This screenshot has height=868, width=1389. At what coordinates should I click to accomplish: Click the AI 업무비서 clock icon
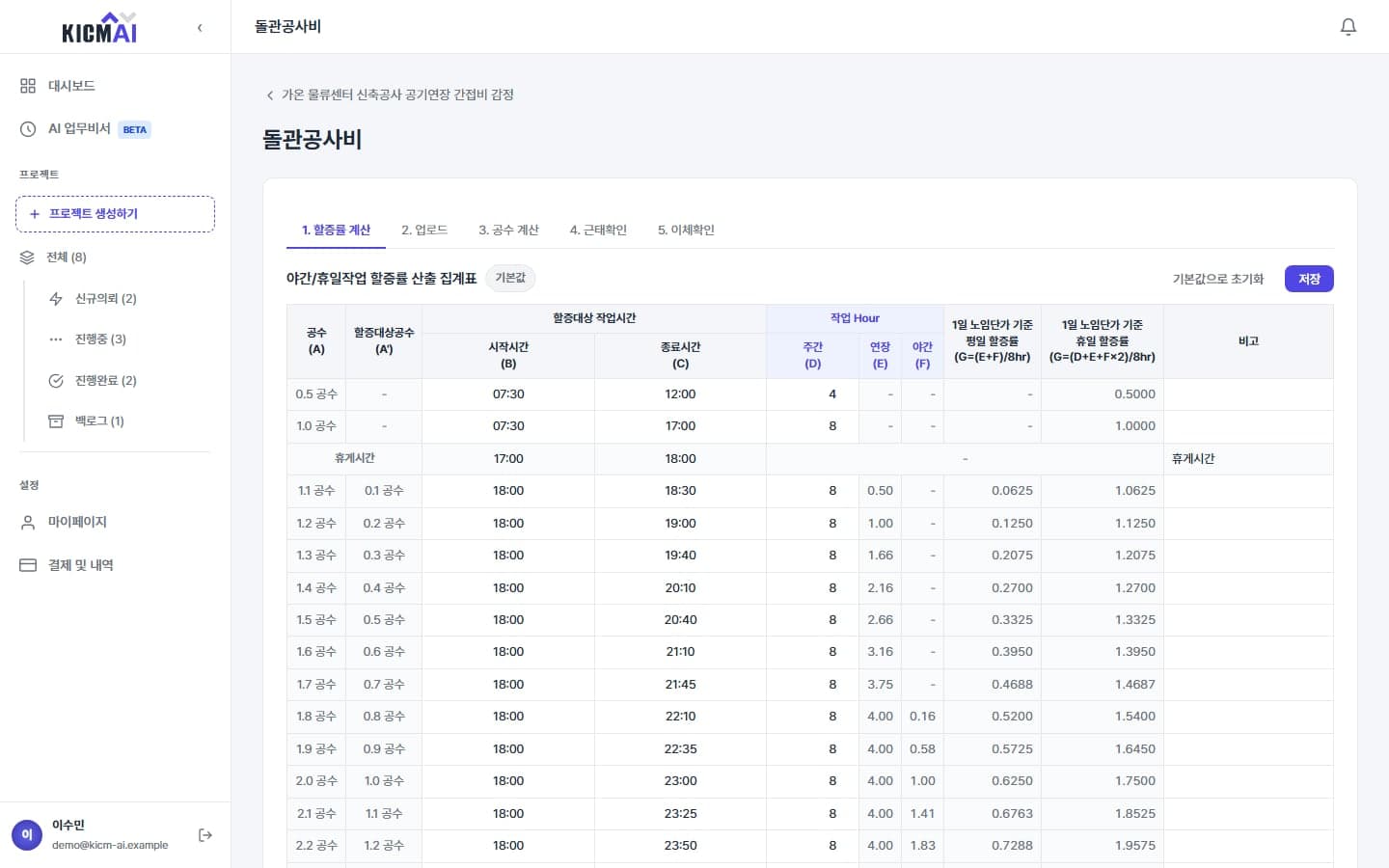tap(28, 129)
